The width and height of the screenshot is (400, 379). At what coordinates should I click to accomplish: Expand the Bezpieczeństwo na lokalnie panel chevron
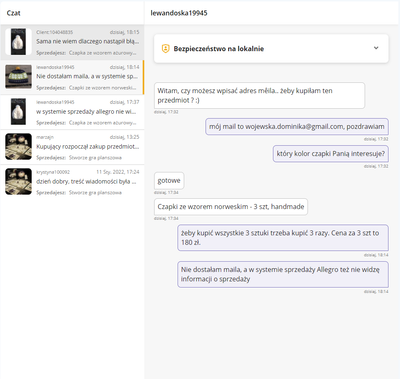click(x=376, y=48)
